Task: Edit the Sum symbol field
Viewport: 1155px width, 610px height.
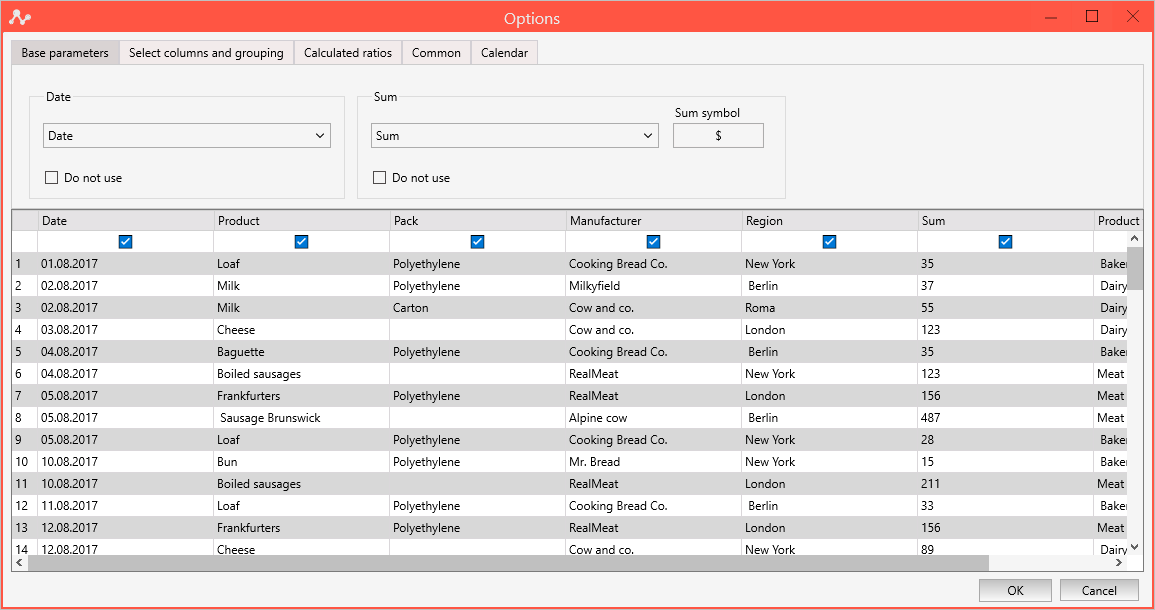Action: pos(718,136)
